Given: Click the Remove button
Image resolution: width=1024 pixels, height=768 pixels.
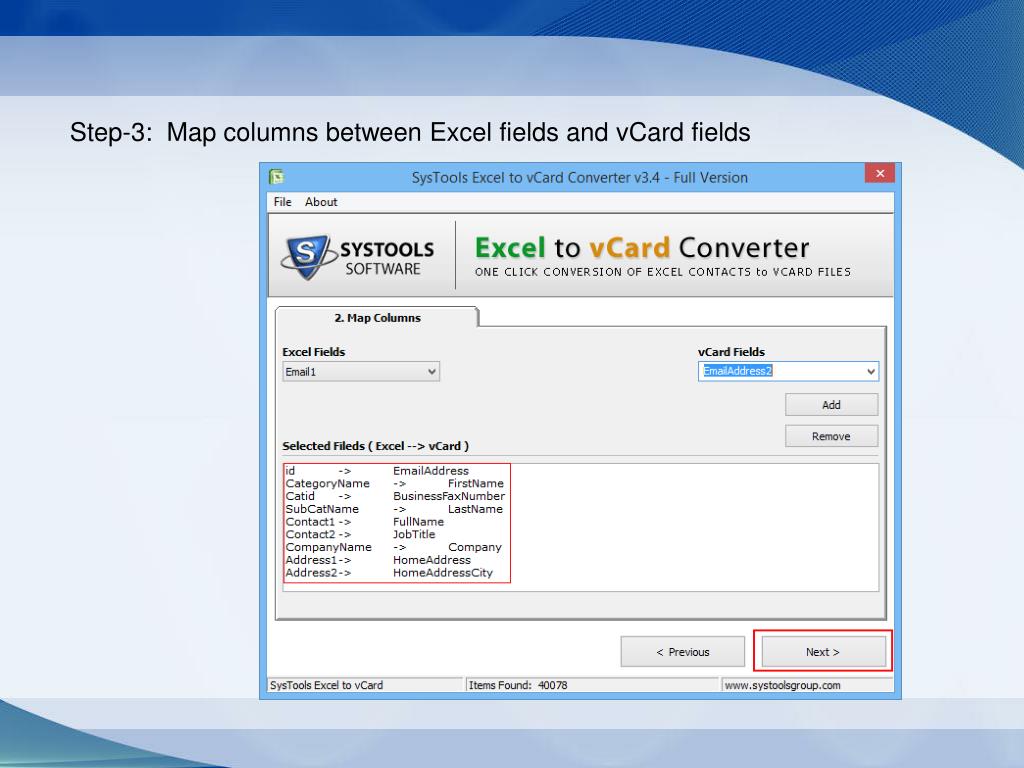Looking at the screenshot, I should [x=831, y=436].
